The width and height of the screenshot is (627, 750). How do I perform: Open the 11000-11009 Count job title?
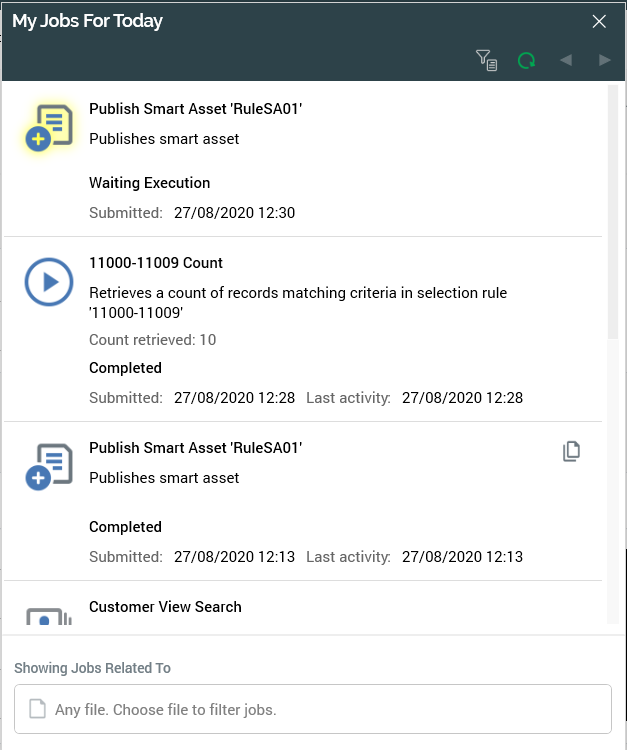coord(156,263)
